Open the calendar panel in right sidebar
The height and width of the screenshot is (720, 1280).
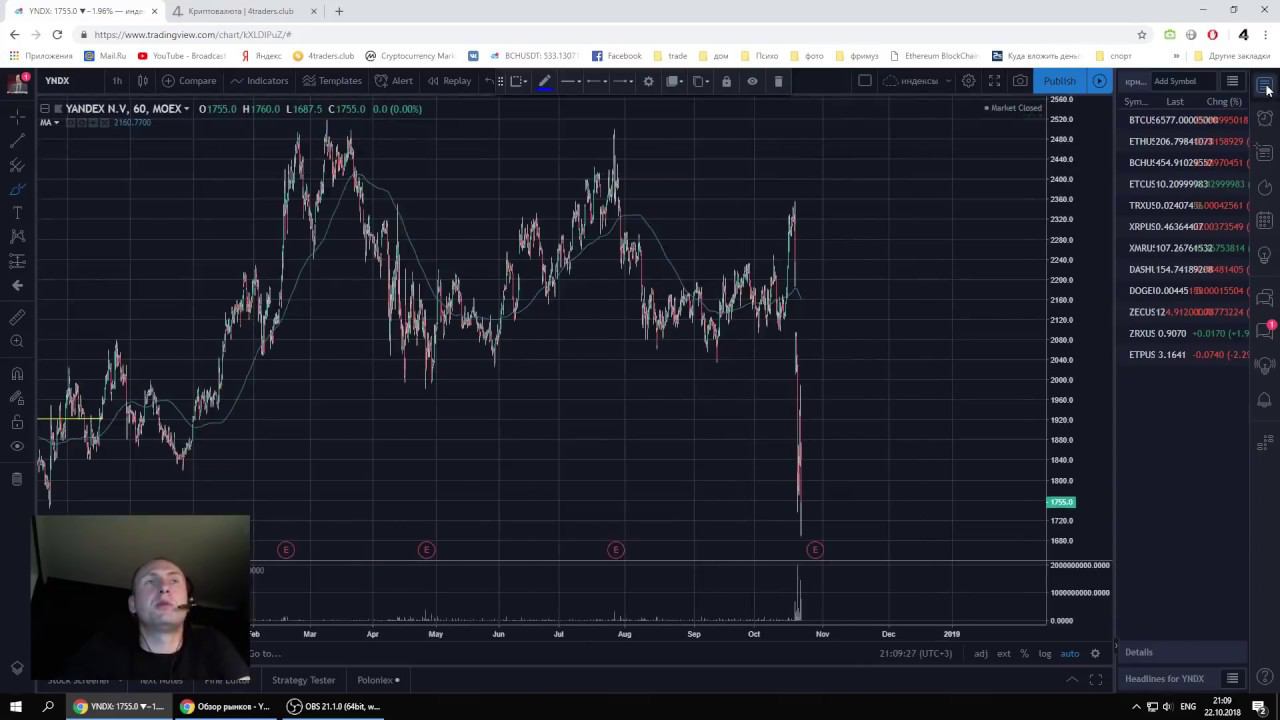pos(1265,220)
